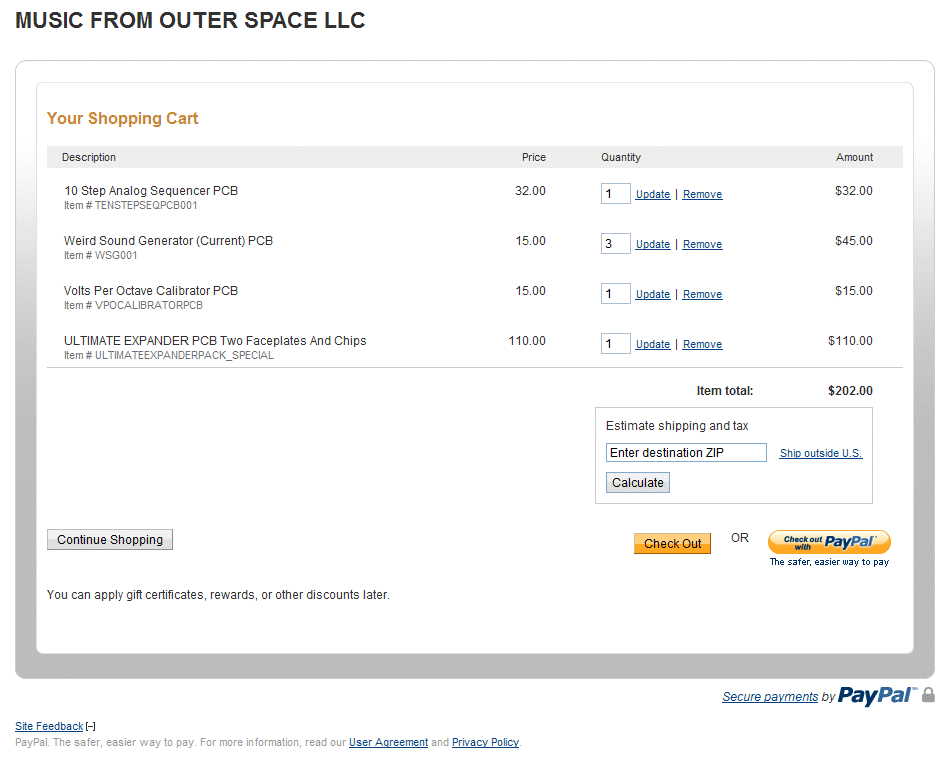The height and width of the screenshot is (759, 948).
Task: Remove the Volts Per Octave Calibrator PCB
Action: [x=702, y=295]
